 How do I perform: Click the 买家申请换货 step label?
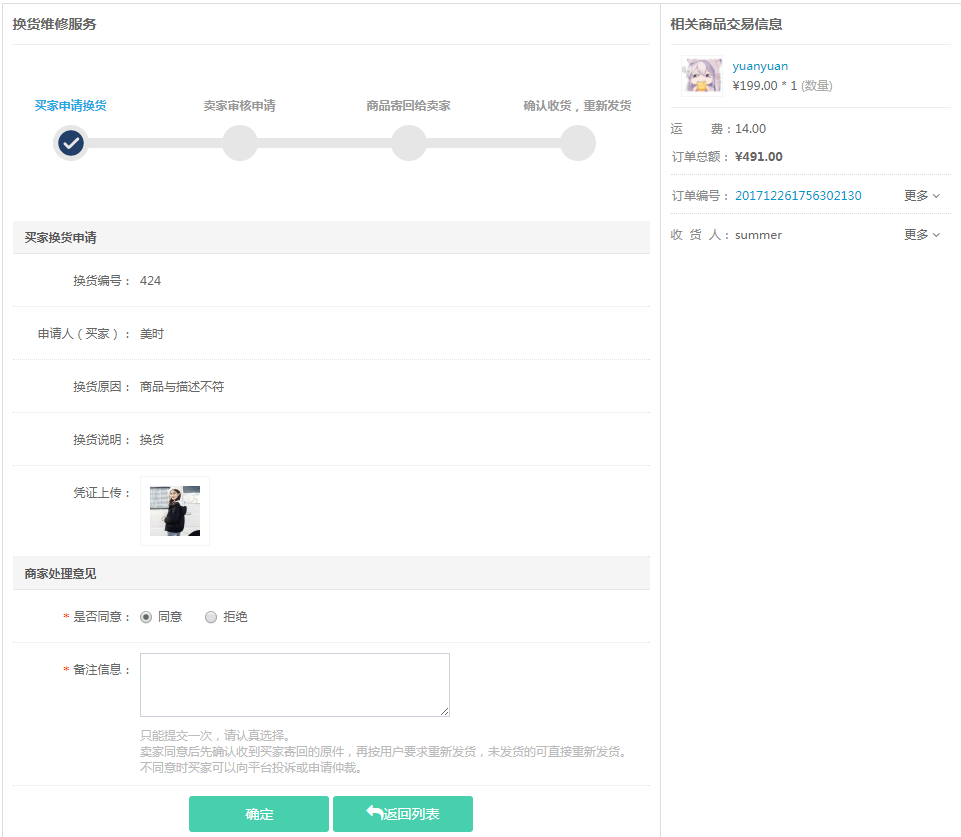pyautogui.click(x=70, y=102)
